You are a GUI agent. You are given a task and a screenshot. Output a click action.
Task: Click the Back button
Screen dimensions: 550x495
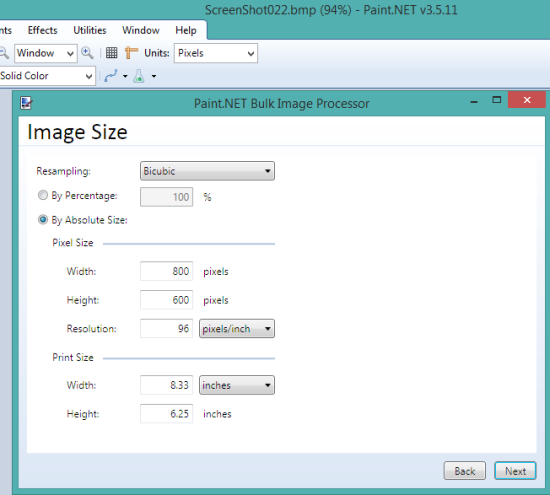[465, 471]
